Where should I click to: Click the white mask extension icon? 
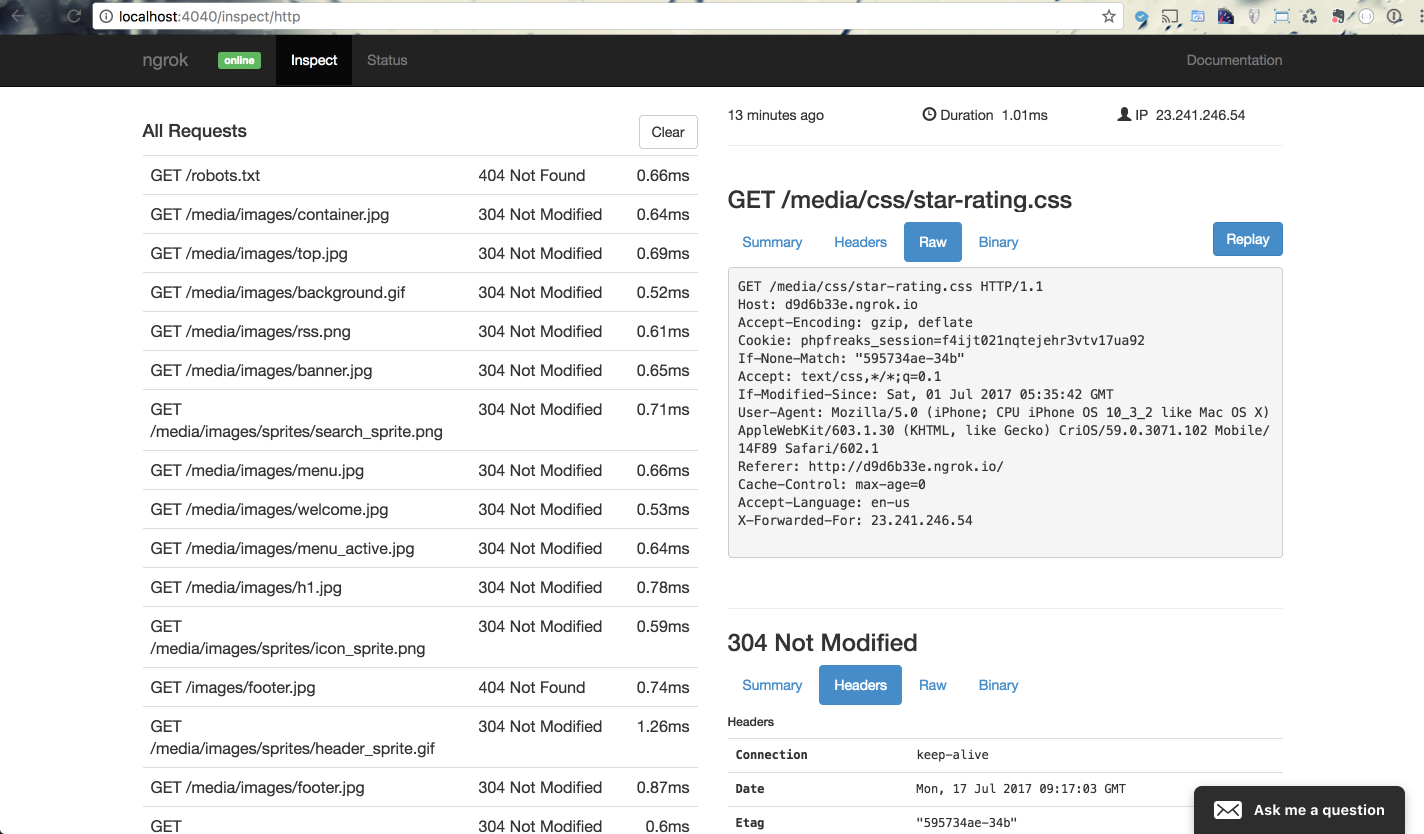tap(1254, 16)
